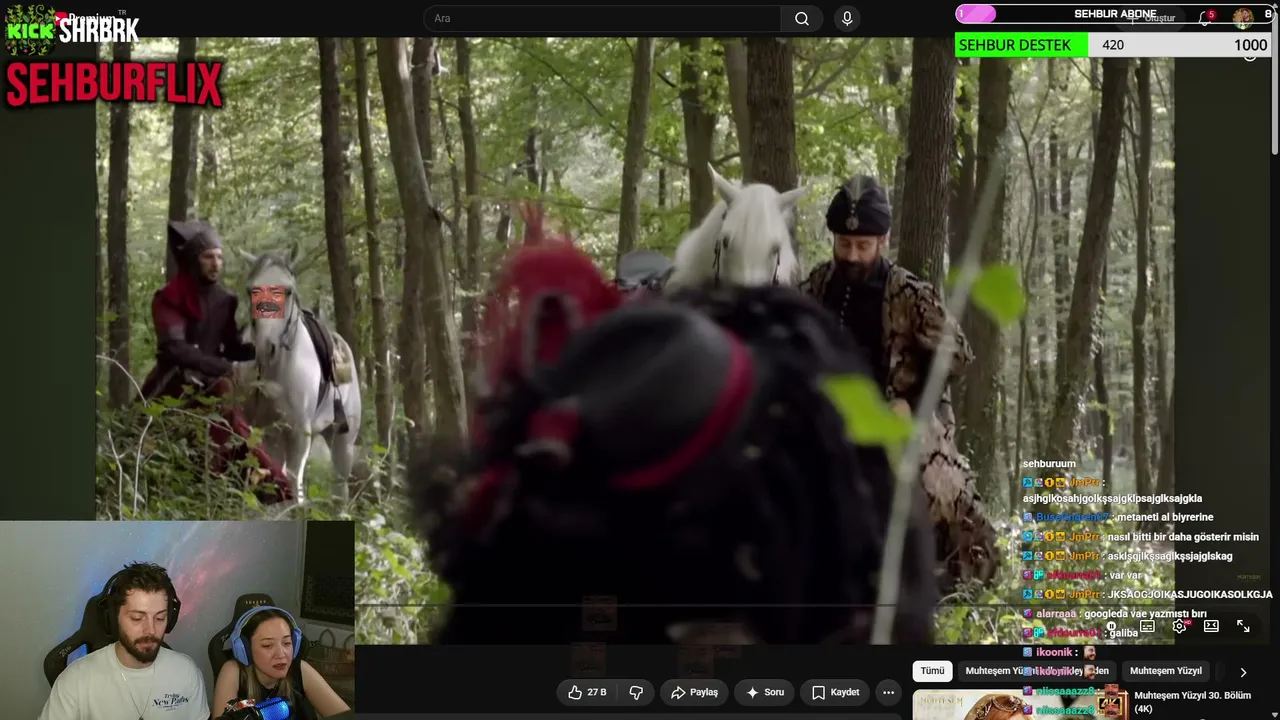This screenshot has height=720, width=1280.
Task: Open the Soru ask button
Action: click(x=765, y=692)
